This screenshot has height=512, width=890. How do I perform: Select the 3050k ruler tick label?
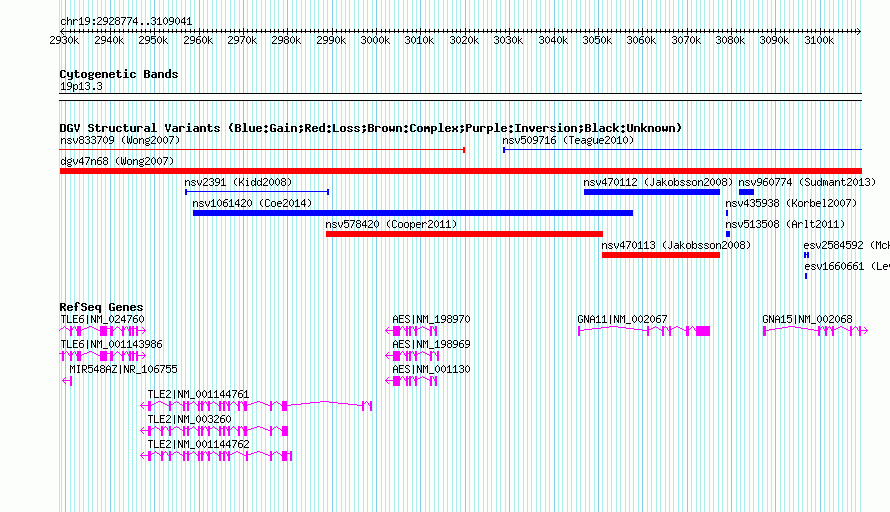597,40
